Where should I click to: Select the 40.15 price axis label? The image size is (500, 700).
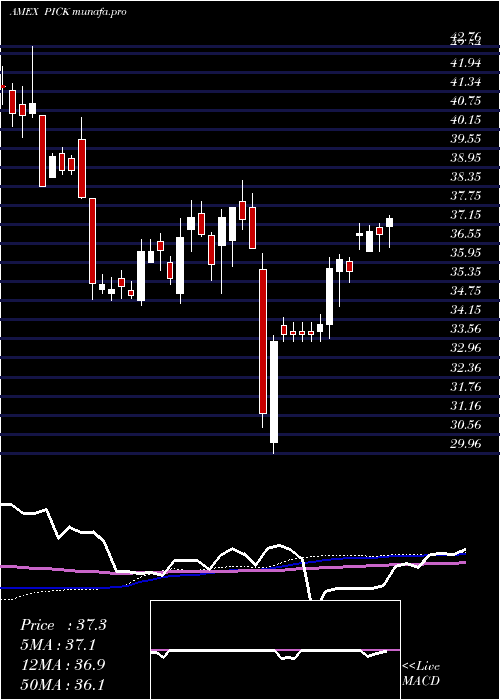(x=466, y=120)
